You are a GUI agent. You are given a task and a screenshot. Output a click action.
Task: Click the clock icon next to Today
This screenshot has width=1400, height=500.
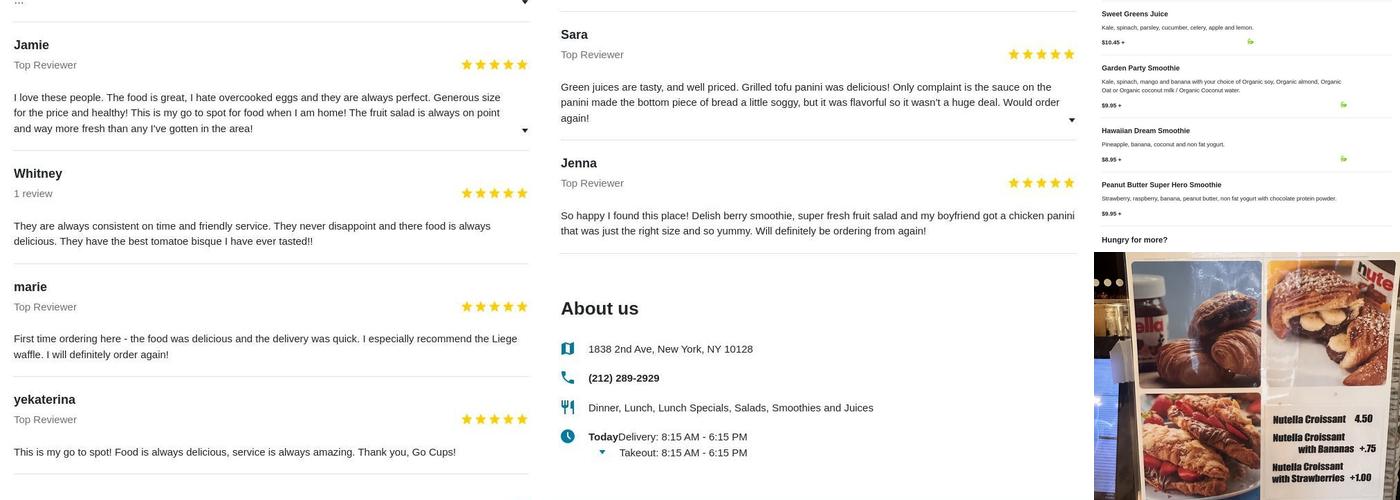pyautogui.click(x=568, y=436)
